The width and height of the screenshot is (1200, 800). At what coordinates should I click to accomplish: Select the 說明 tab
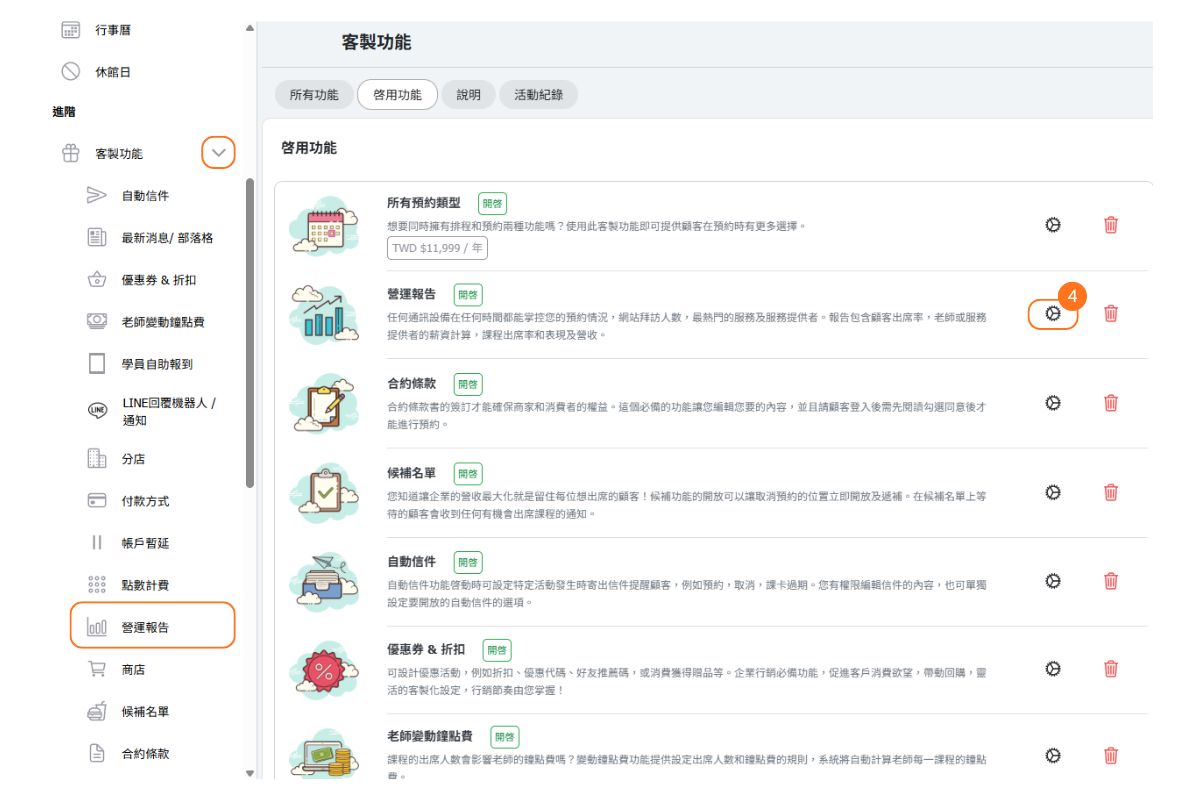point(468,95)
